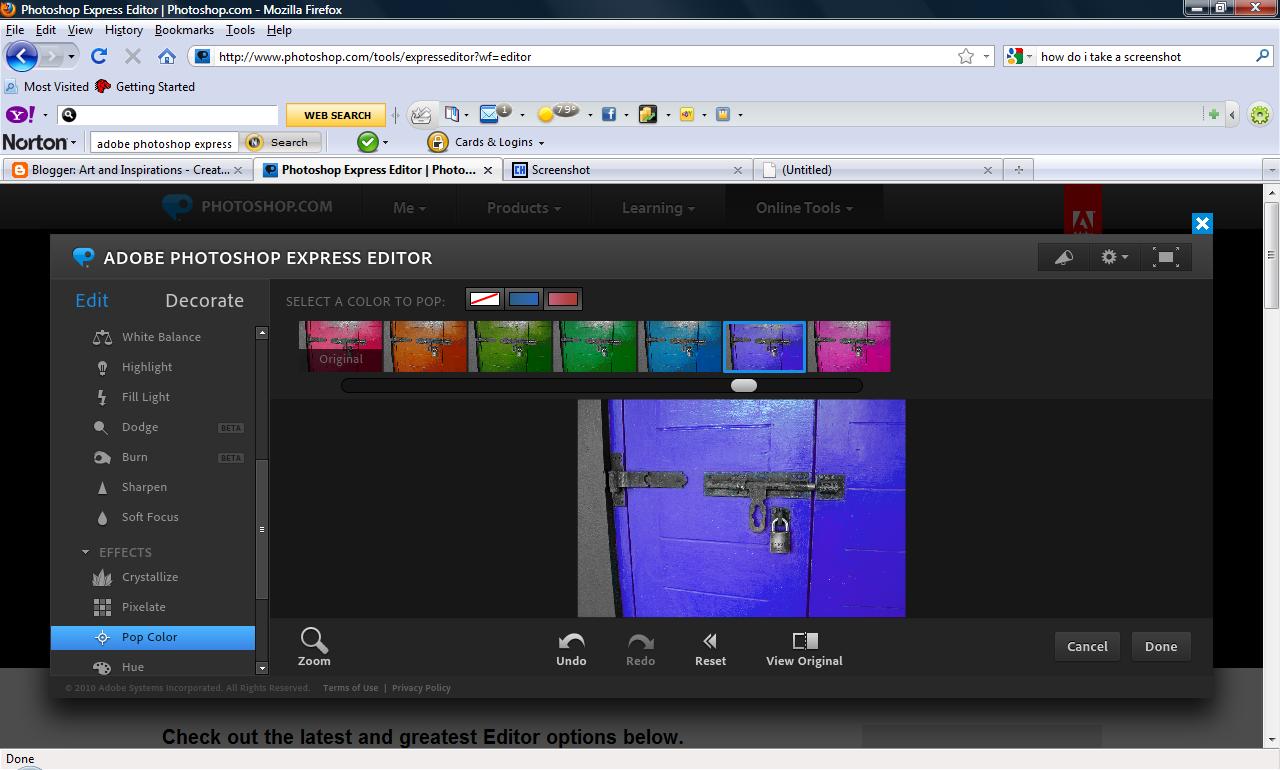Open the Me navigation dropdown
Viewport: 1280px width, 770px height.
(409, 208)
